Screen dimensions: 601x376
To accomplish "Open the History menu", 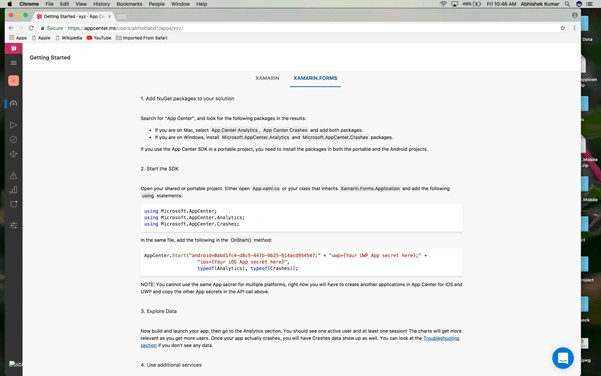I will coord(102,4).
